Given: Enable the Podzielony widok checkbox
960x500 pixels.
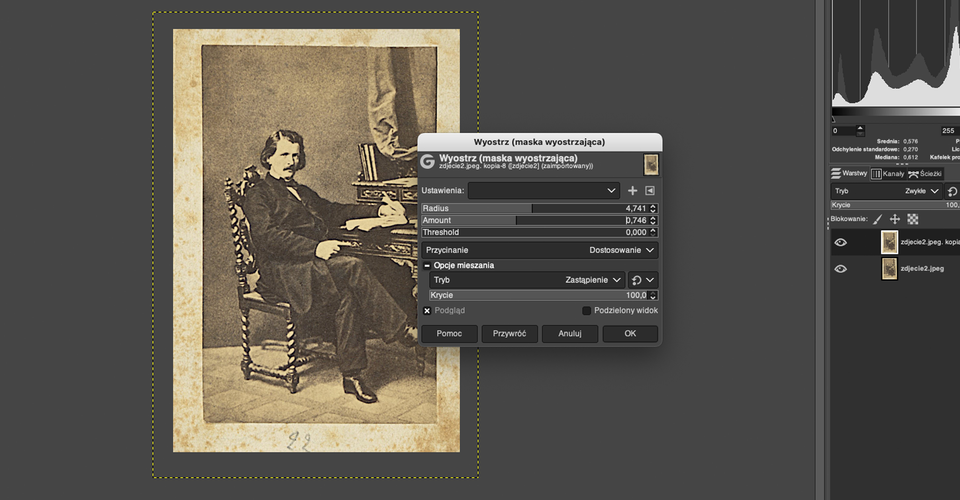Looking at the screenshot, I should pyautogui.click(x=587, y=311).
